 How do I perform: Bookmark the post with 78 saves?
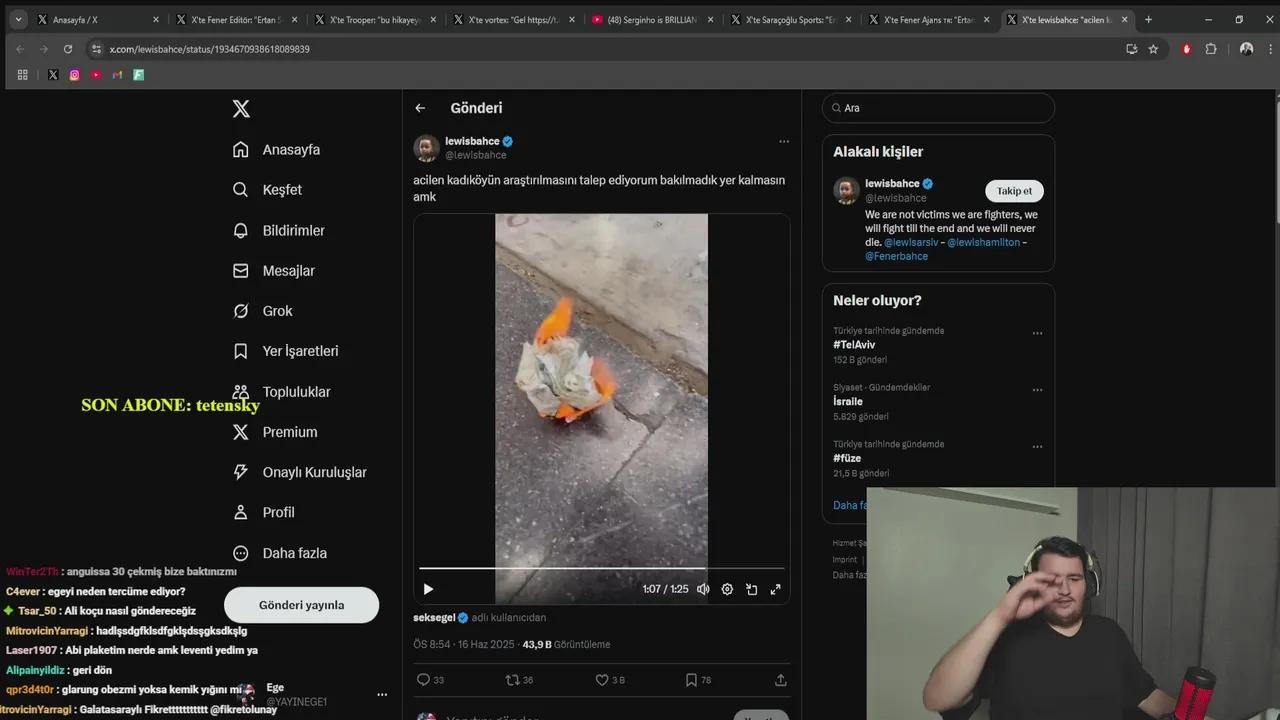tap(692, 679)
